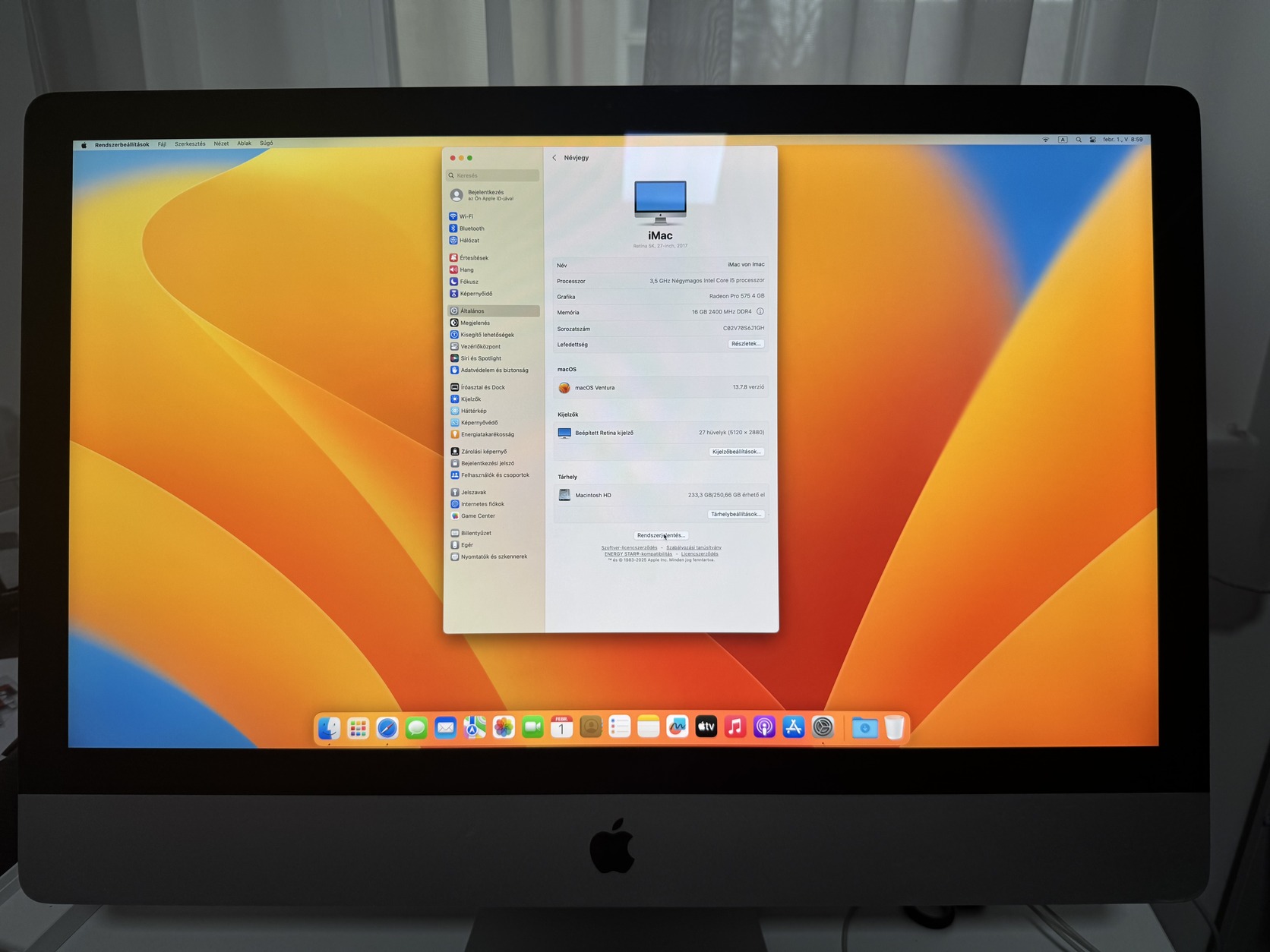Open Vezérlőközpont in the settings sidebar
This screenshot has width=1270, height=952.
coord(493,346)
